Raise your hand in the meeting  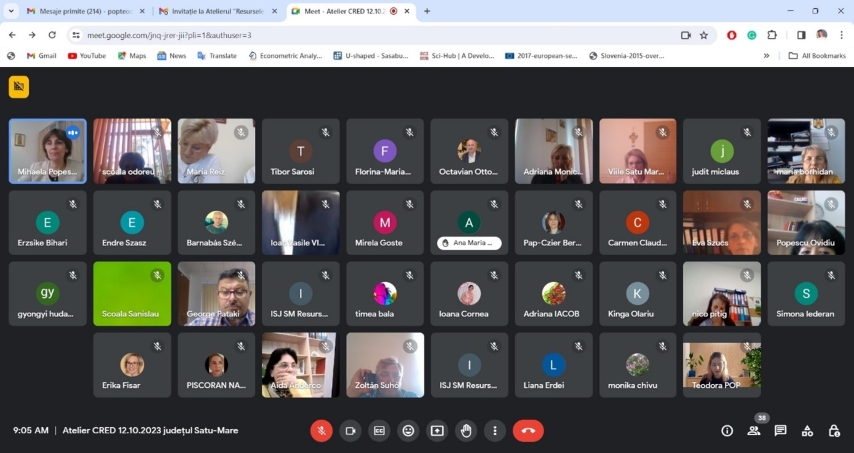click(466, 430)
